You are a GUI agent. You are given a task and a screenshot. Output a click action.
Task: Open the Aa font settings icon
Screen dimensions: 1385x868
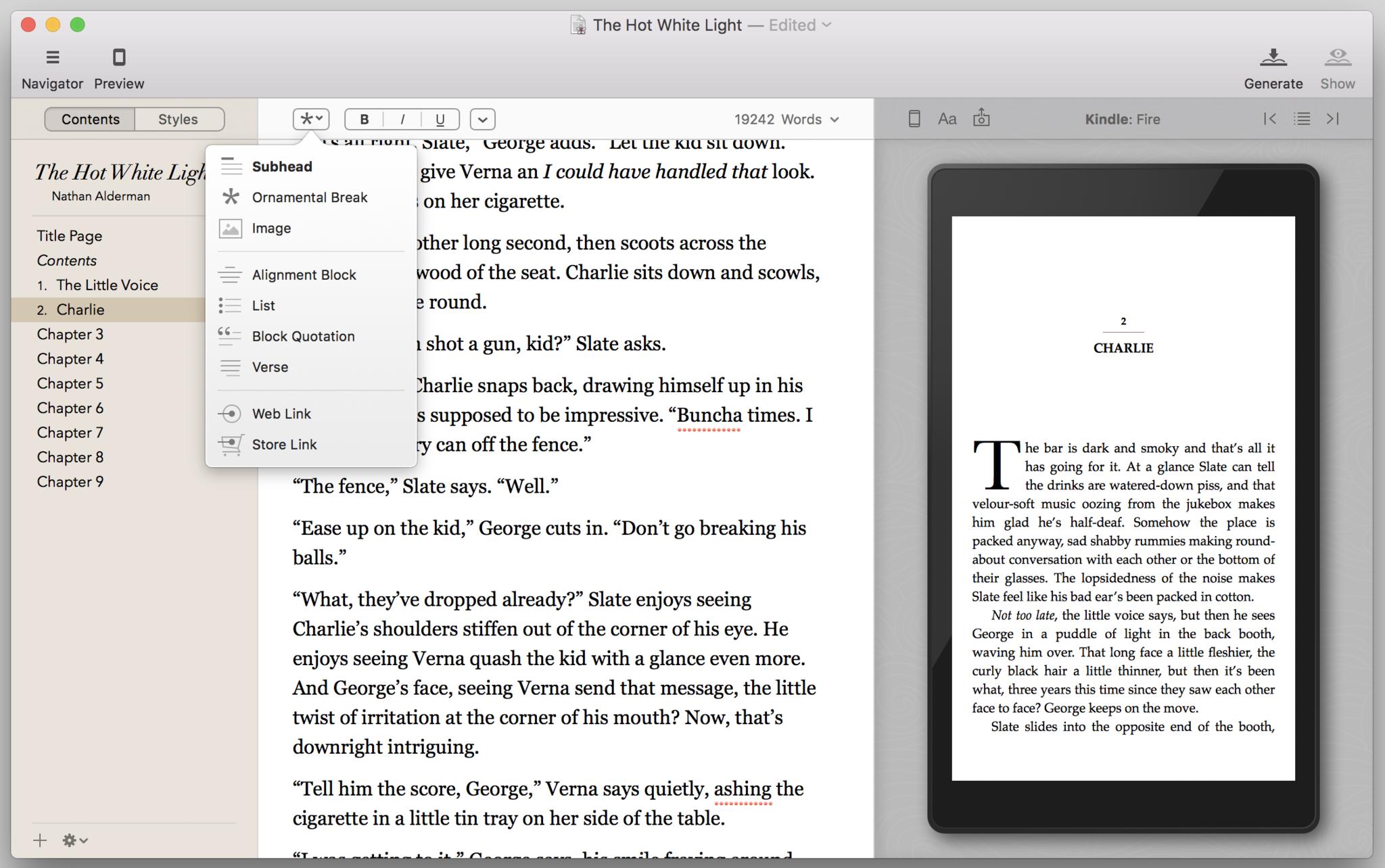(947, 119)
